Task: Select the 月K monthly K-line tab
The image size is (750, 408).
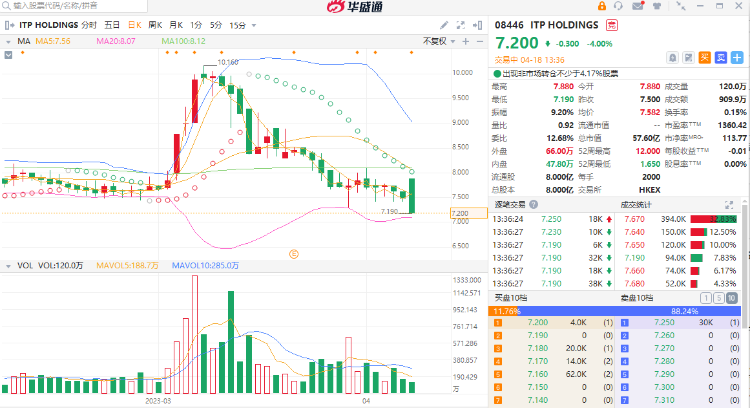Action: pos(176,25)
